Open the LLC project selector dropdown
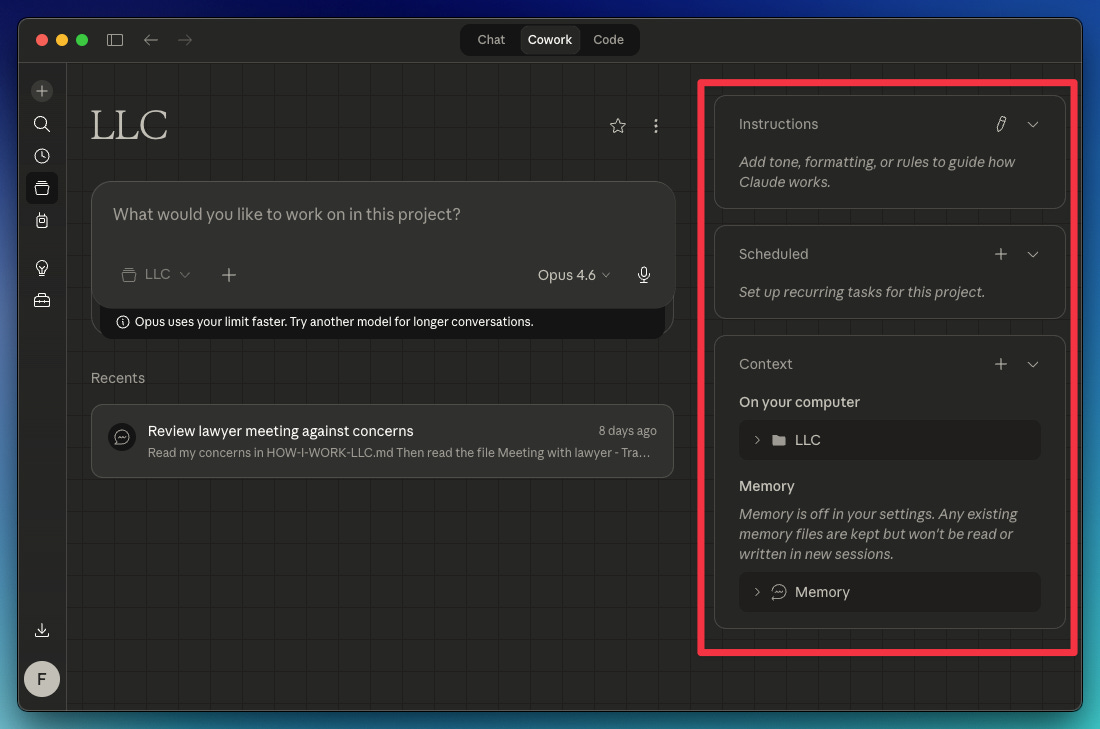 156,274
